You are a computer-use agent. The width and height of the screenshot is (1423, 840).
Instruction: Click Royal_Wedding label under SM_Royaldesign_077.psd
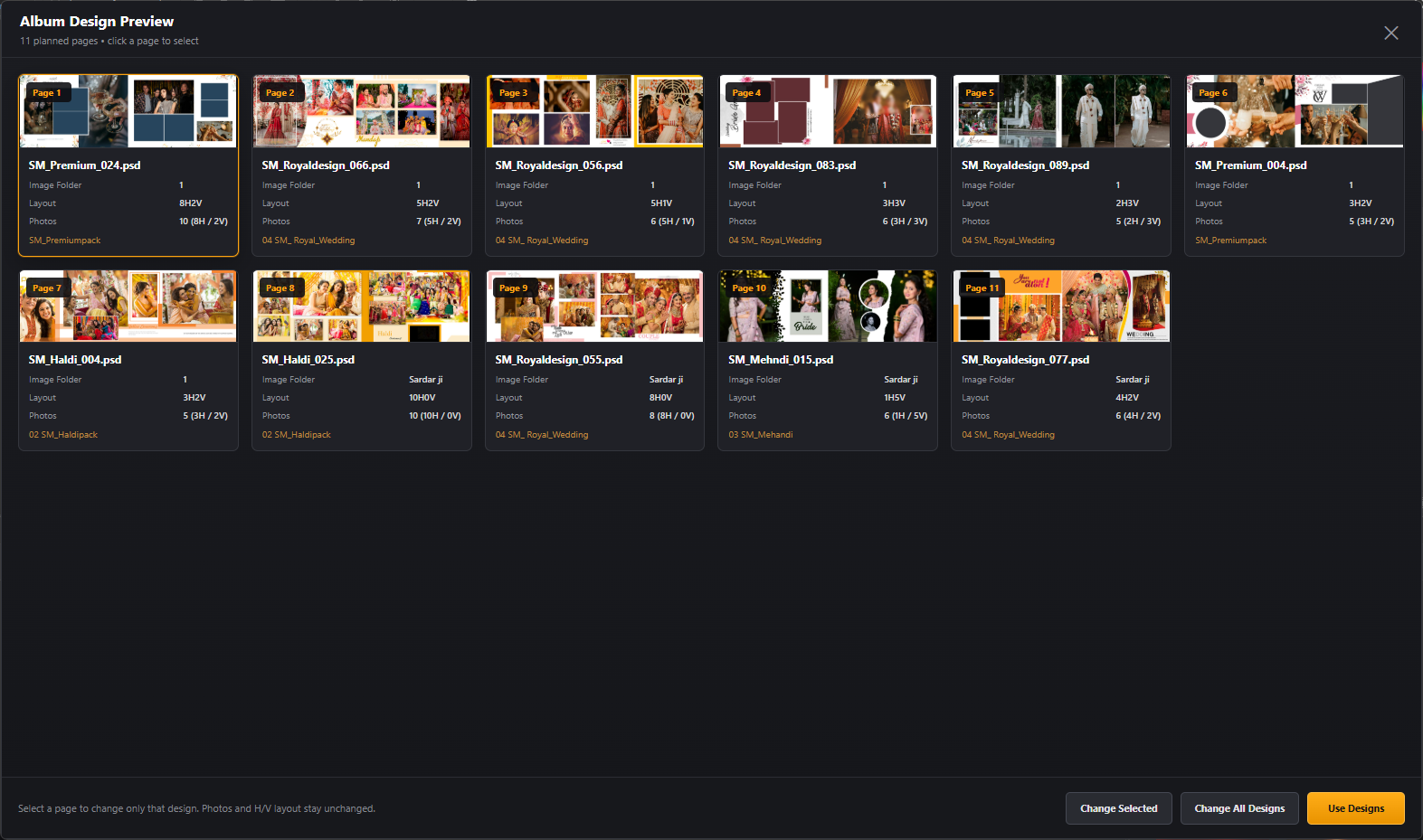(x=1009, y=435)
